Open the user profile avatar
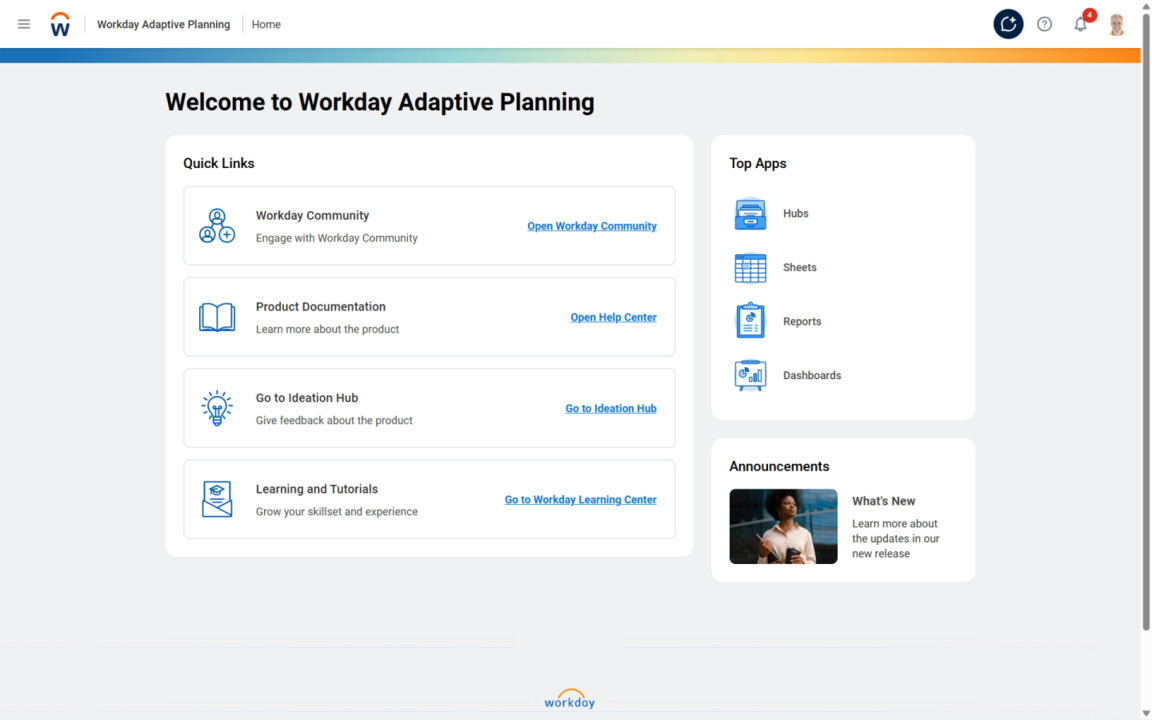Screen dimensions: 1152x720 click(1117, 24)
